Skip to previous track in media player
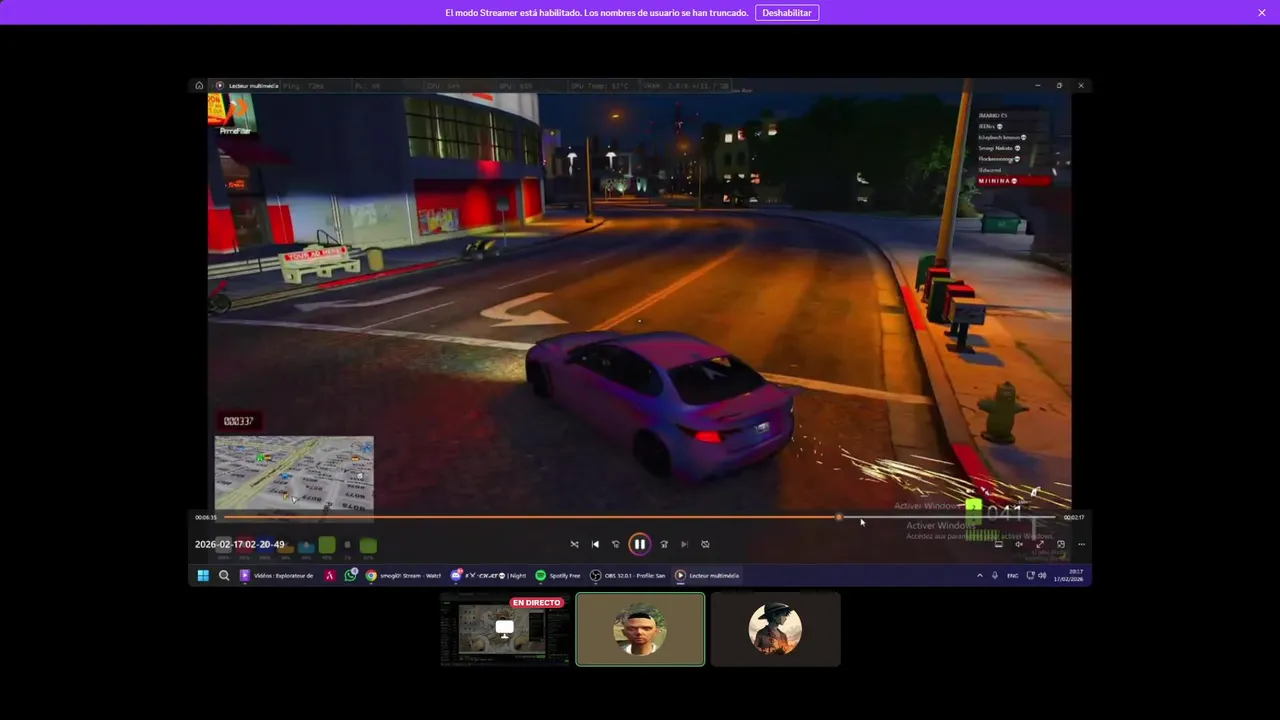The height and width of the screenshot is (720, 1280). (595, 544)
